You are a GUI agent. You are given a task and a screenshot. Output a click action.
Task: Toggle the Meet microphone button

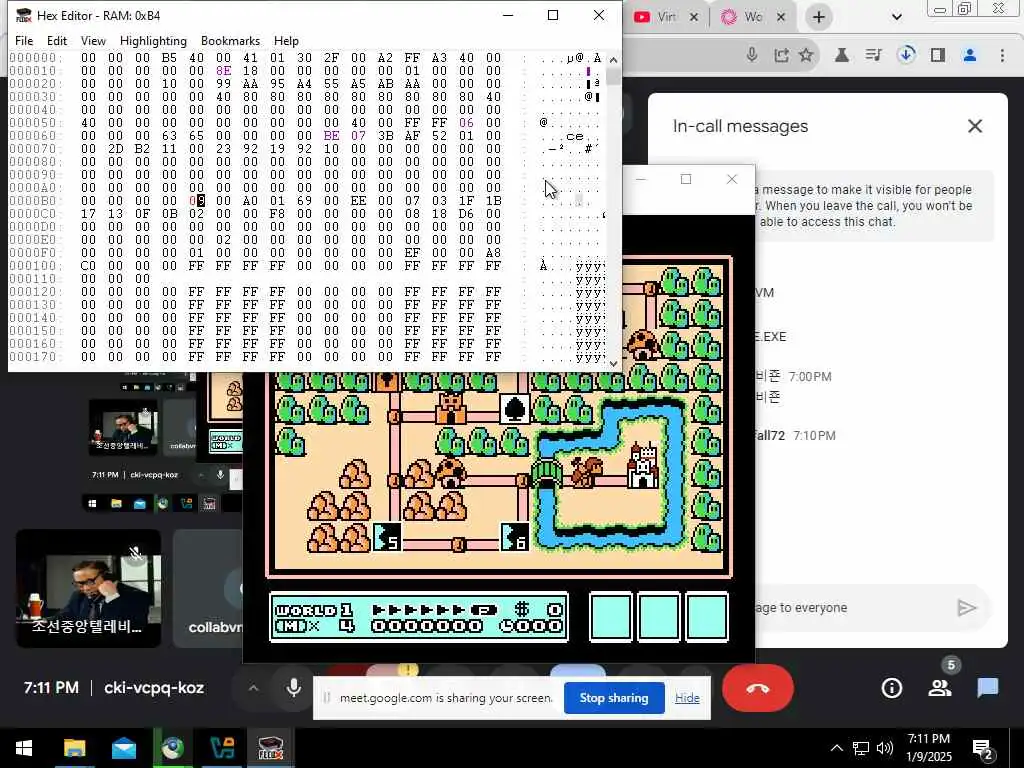tap(294, 688)
